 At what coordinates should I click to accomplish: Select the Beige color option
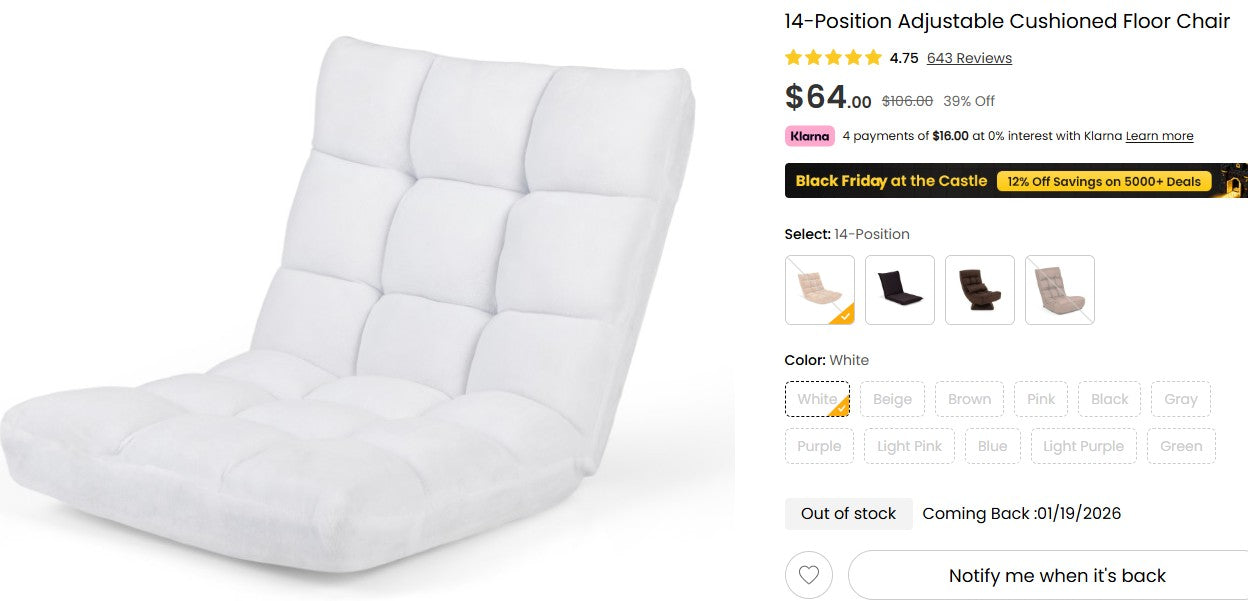(892, 398)
